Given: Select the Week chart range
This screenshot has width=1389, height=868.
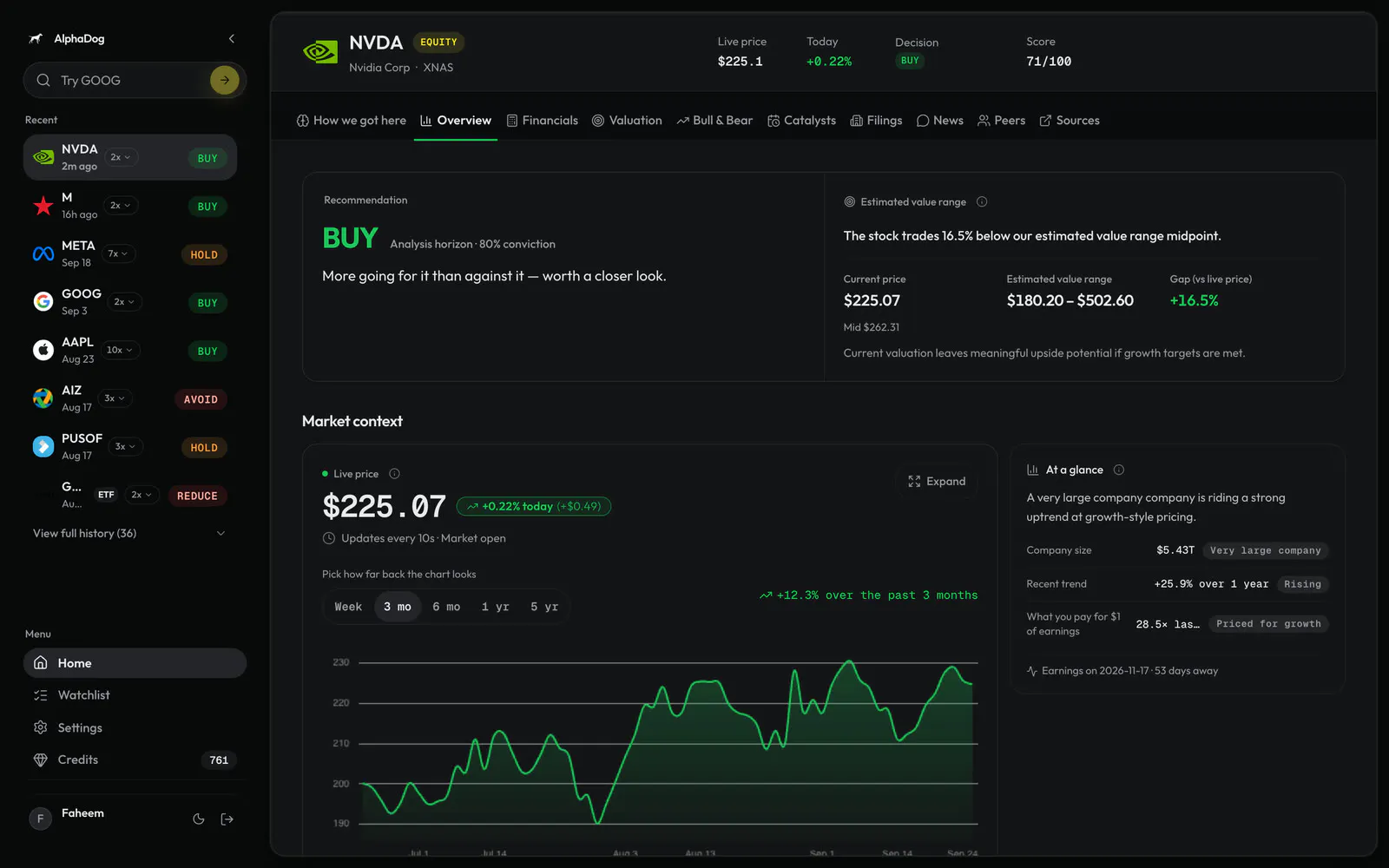Looking at the screenshot, I should (348, 607).
